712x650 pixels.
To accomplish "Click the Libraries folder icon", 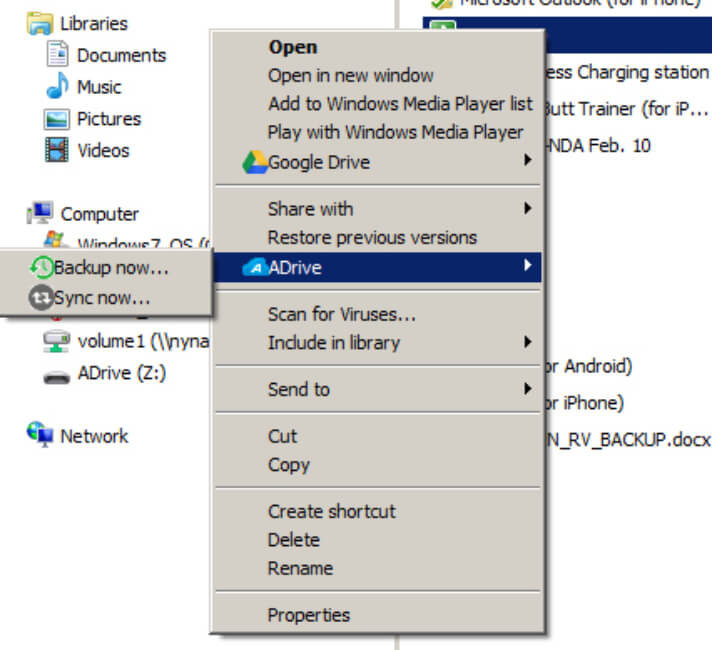I will 40,24.
